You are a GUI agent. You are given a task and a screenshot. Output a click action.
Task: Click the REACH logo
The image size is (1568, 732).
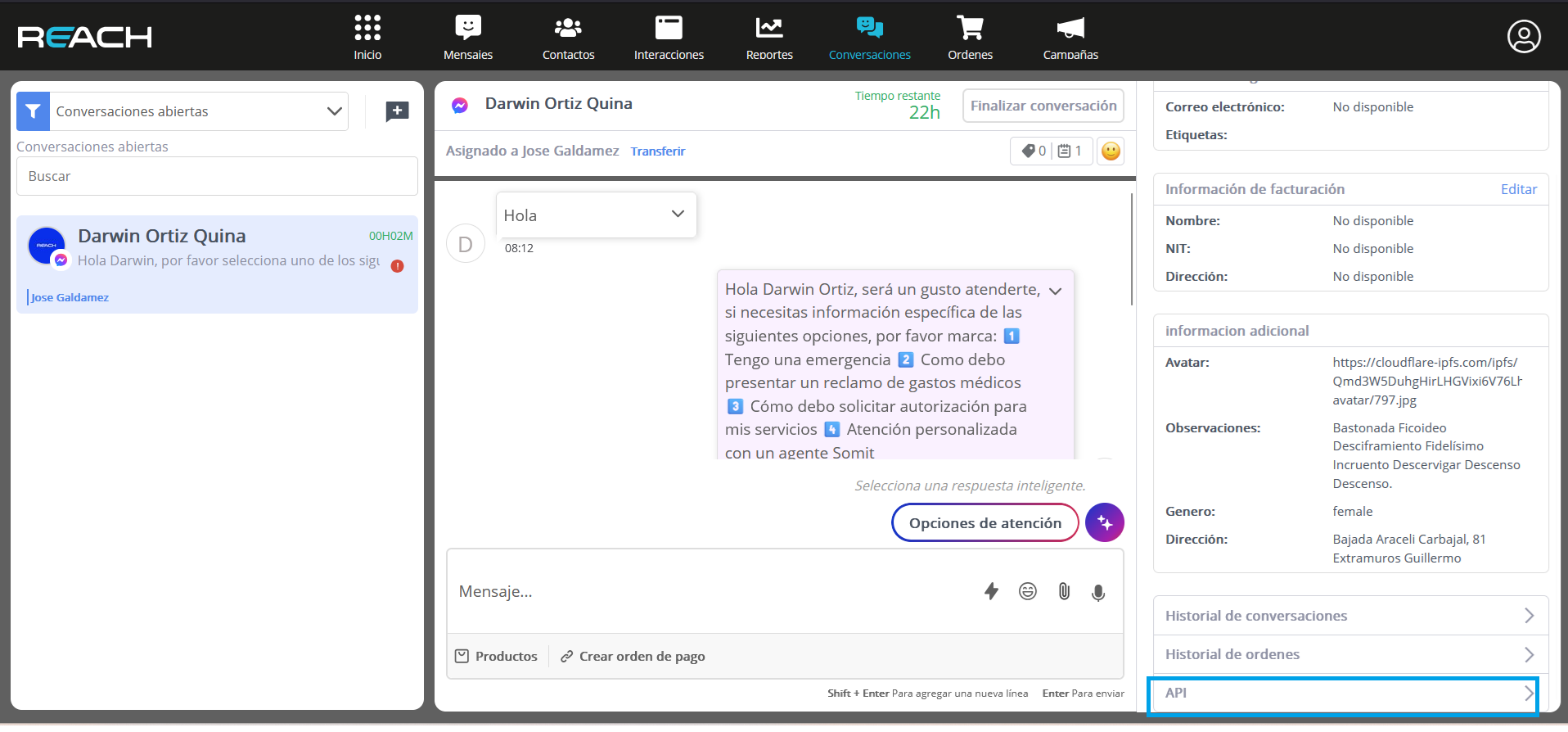point(85,37)
